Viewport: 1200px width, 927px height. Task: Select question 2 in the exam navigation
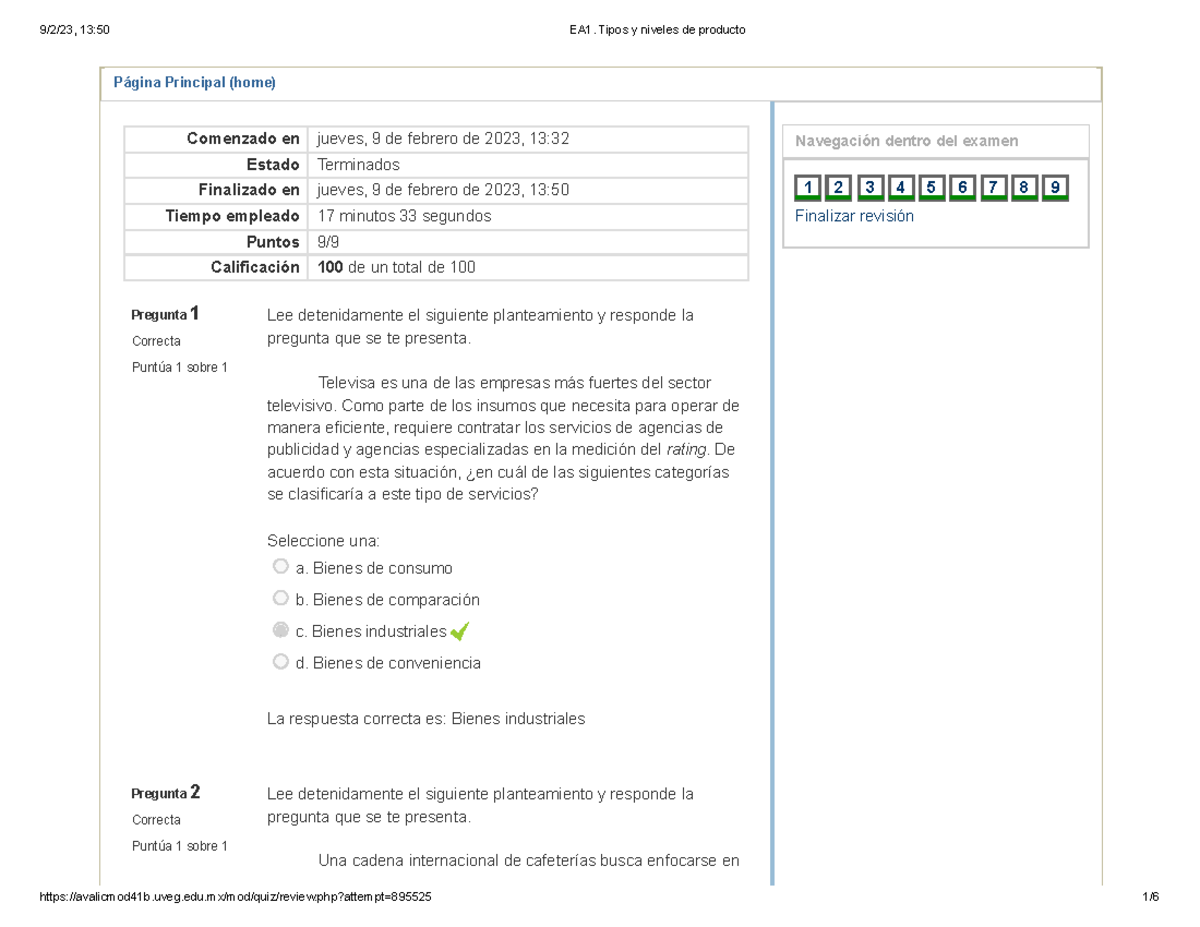point(838,188)
